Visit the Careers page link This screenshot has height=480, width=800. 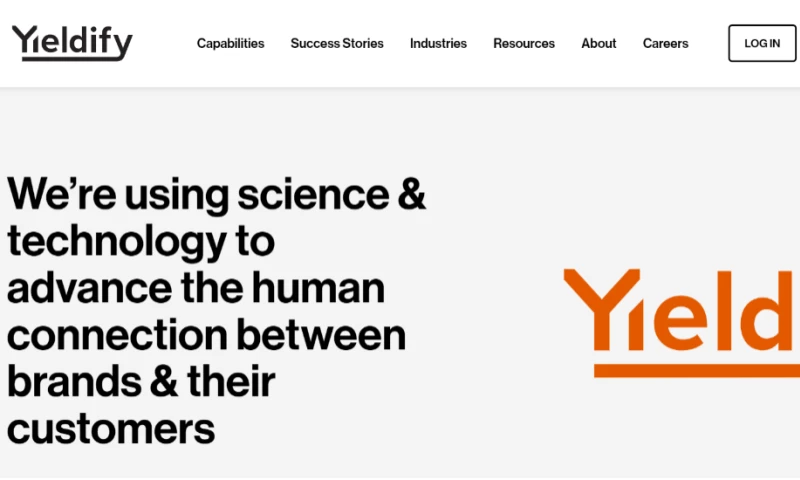(666, 44)
